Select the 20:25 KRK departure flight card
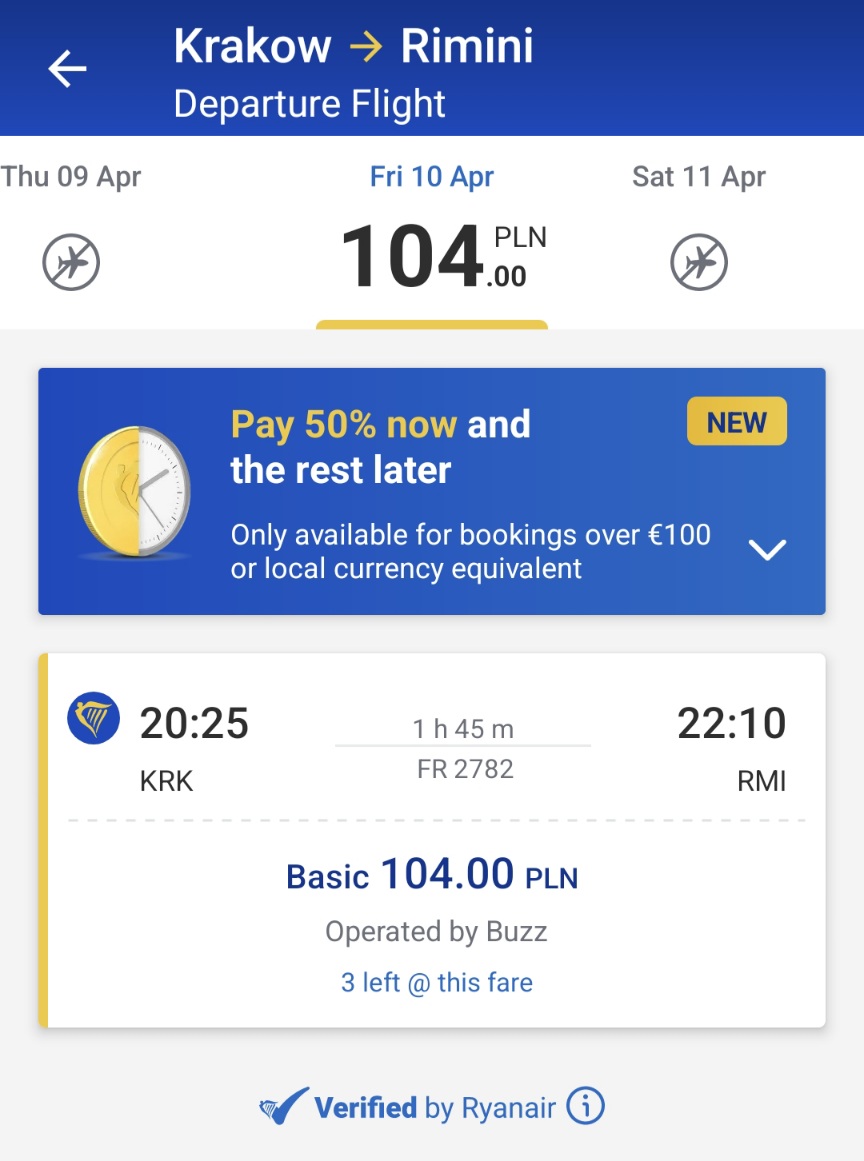 [432, 840]
